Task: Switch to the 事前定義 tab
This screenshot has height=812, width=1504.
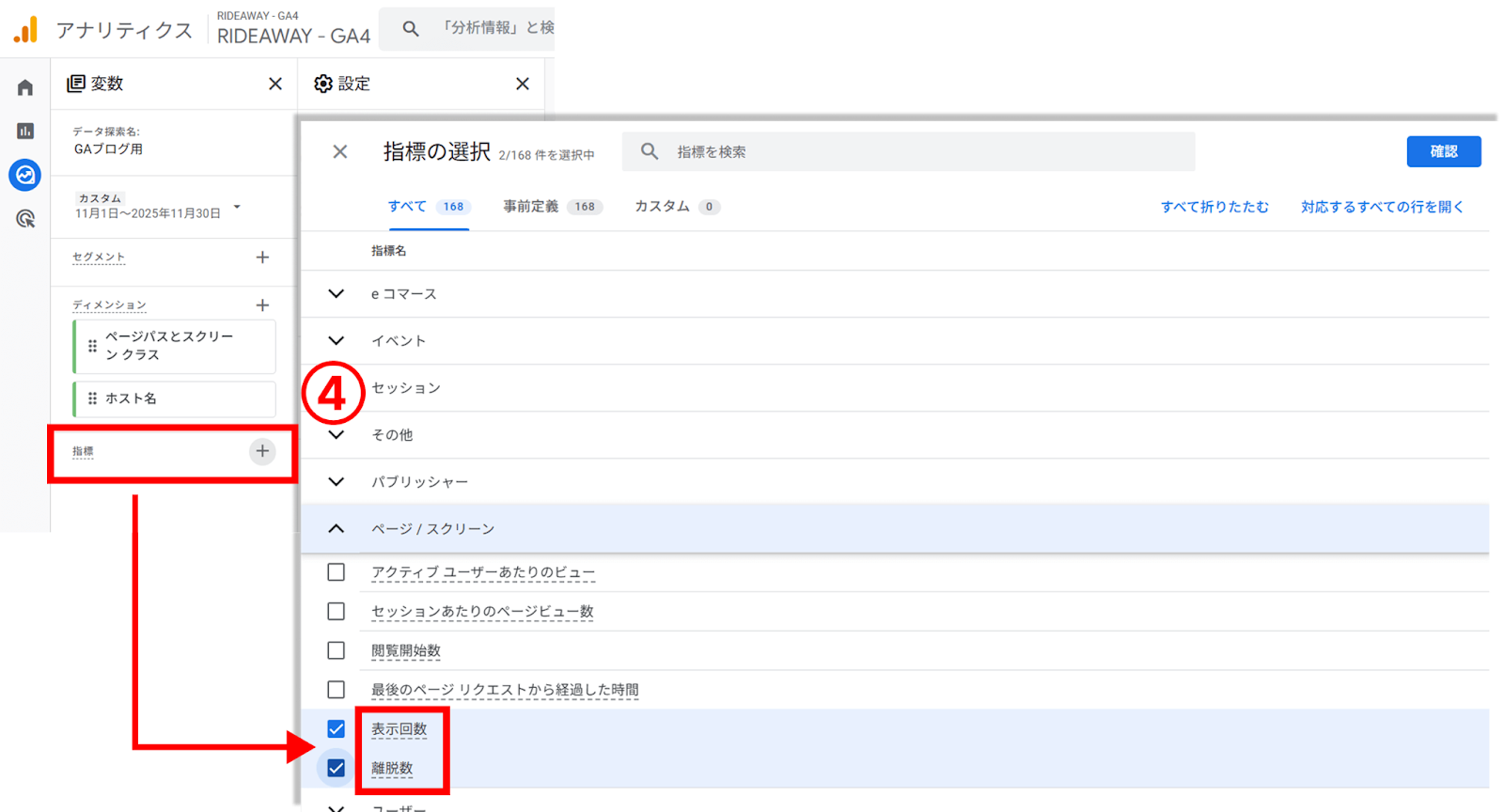Action: point(553,207)
